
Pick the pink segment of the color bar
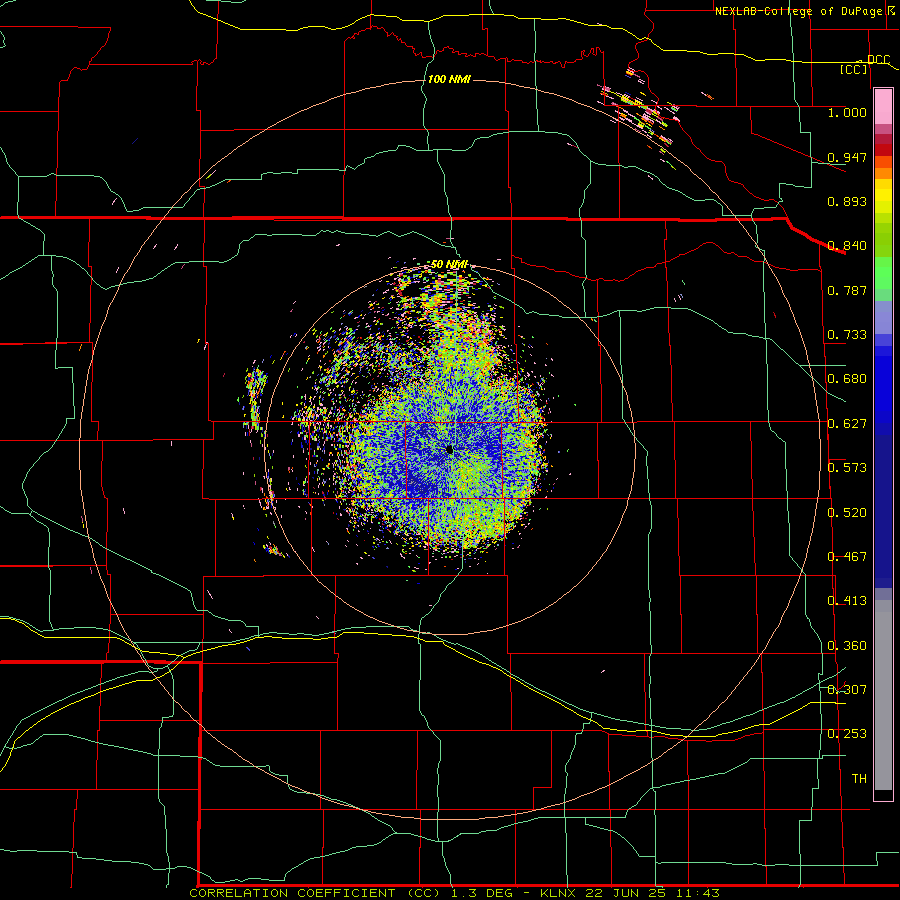pos(883,106)
